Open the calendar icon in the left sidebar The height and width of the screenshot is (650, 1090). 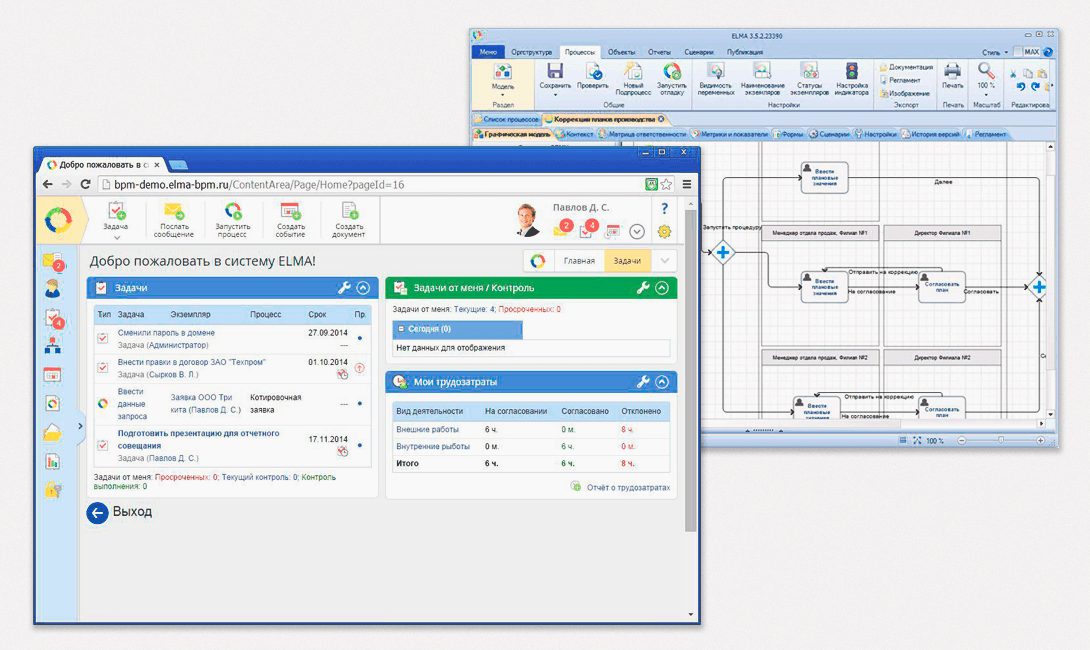(x=53, y=375)
